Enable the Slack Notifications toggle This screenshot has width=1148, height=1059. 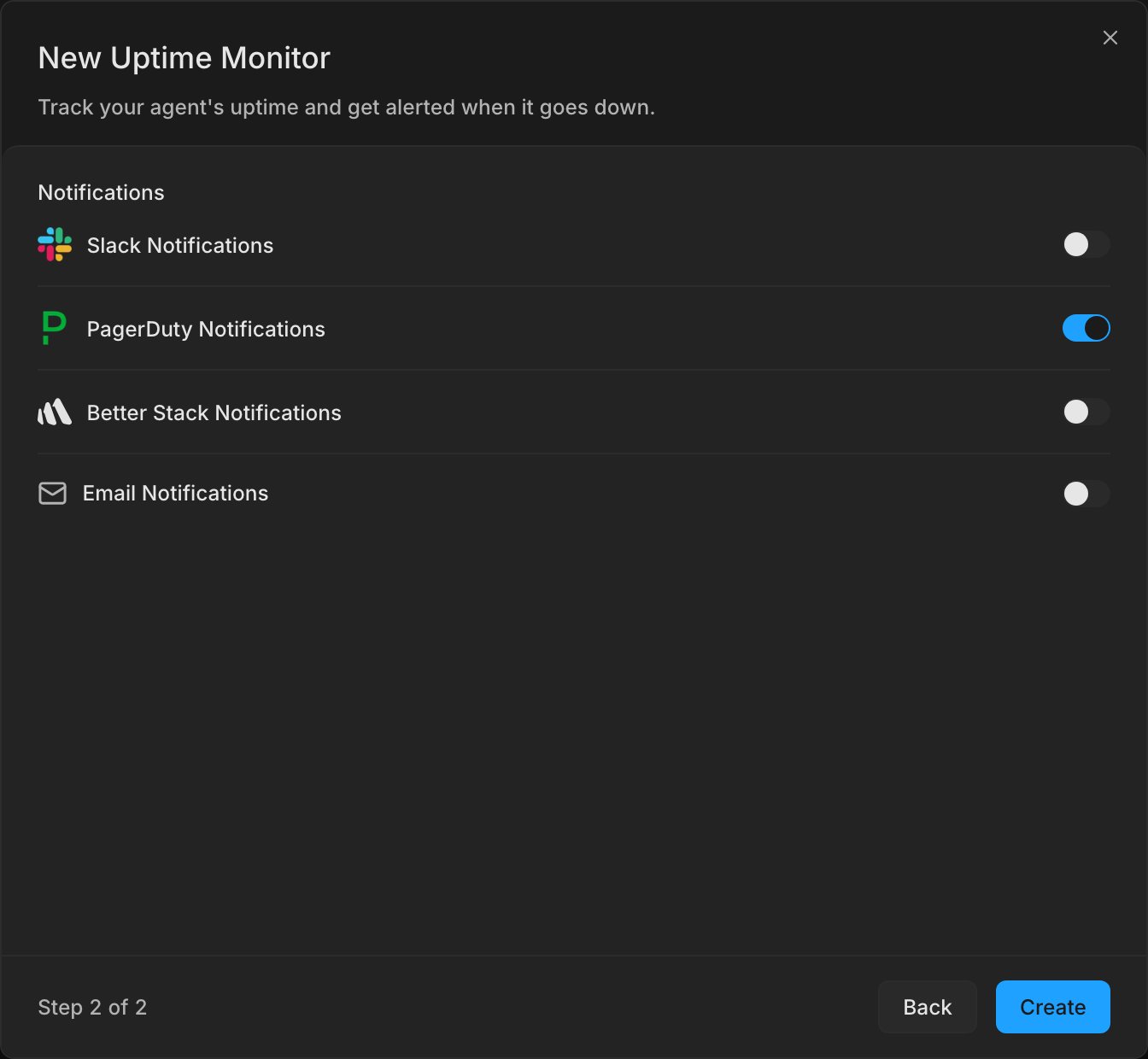click(1086, 244)
